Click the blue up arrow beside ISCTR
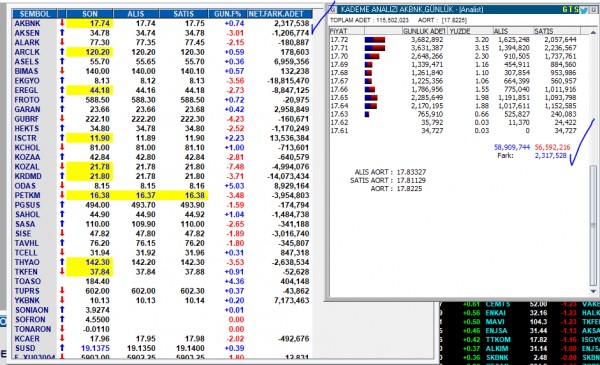 pos(62,138)
